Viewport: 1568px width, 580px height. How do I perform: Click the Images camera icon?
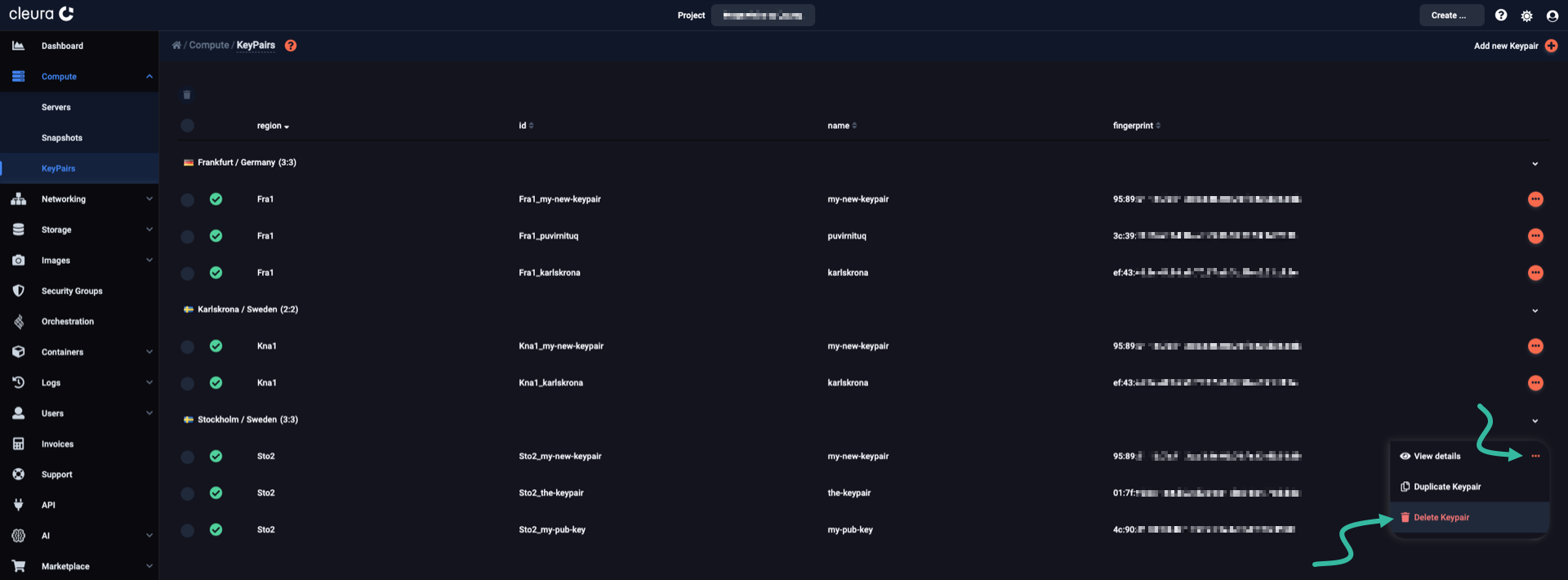point(18,260)
